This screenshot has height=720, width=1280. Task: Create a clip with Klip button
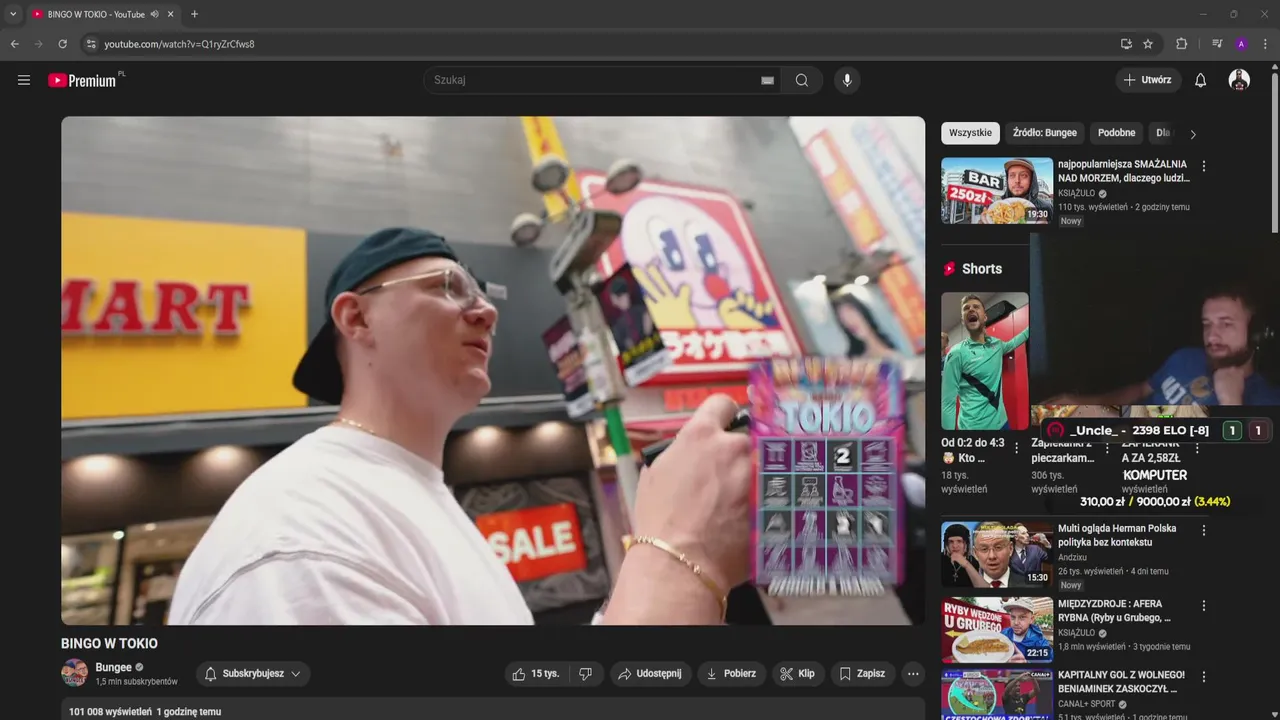[798, 674]
